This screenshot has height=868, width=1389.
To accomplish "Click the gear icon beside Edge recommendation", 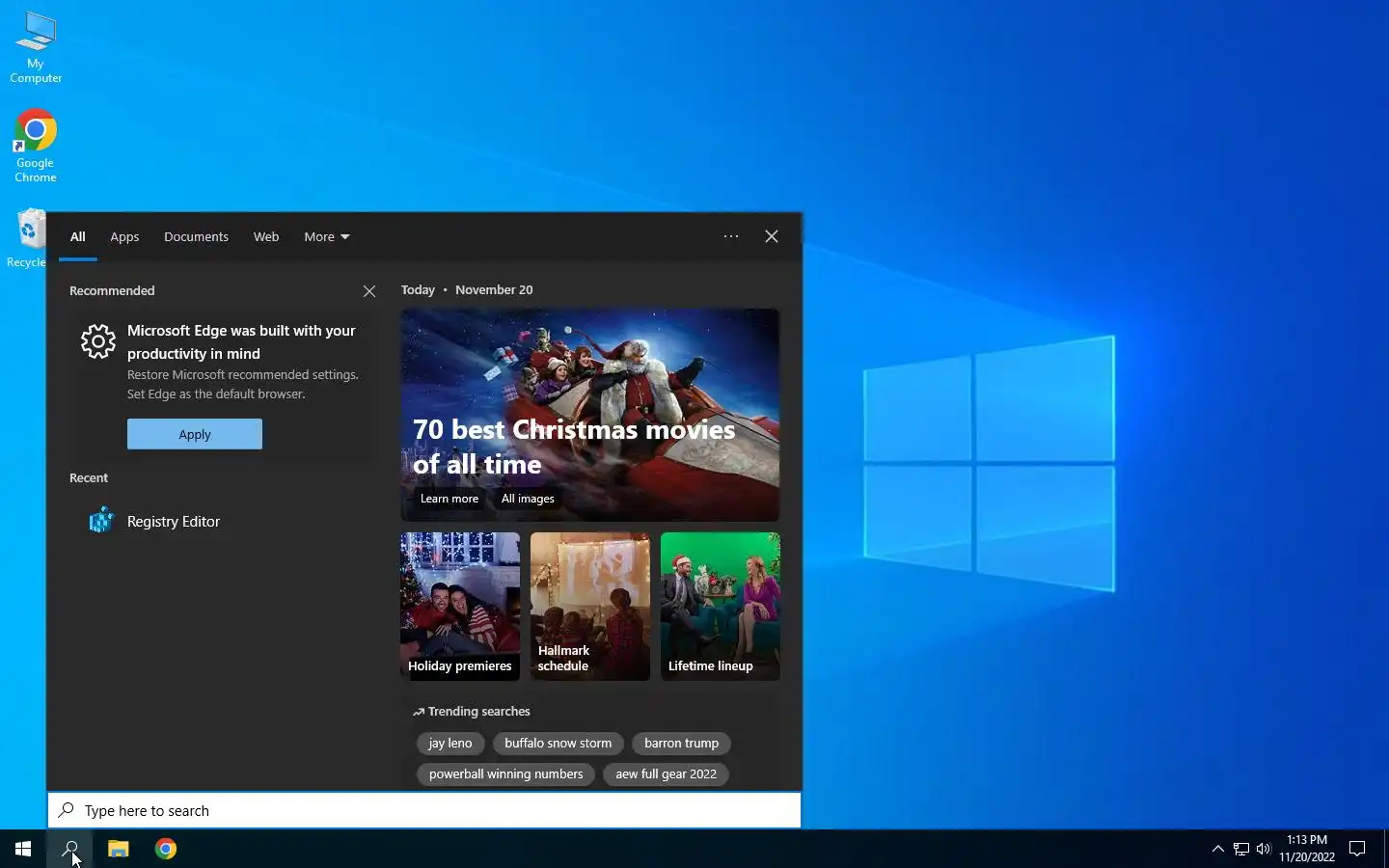I will pyautogui.click(x=98, y=341).
